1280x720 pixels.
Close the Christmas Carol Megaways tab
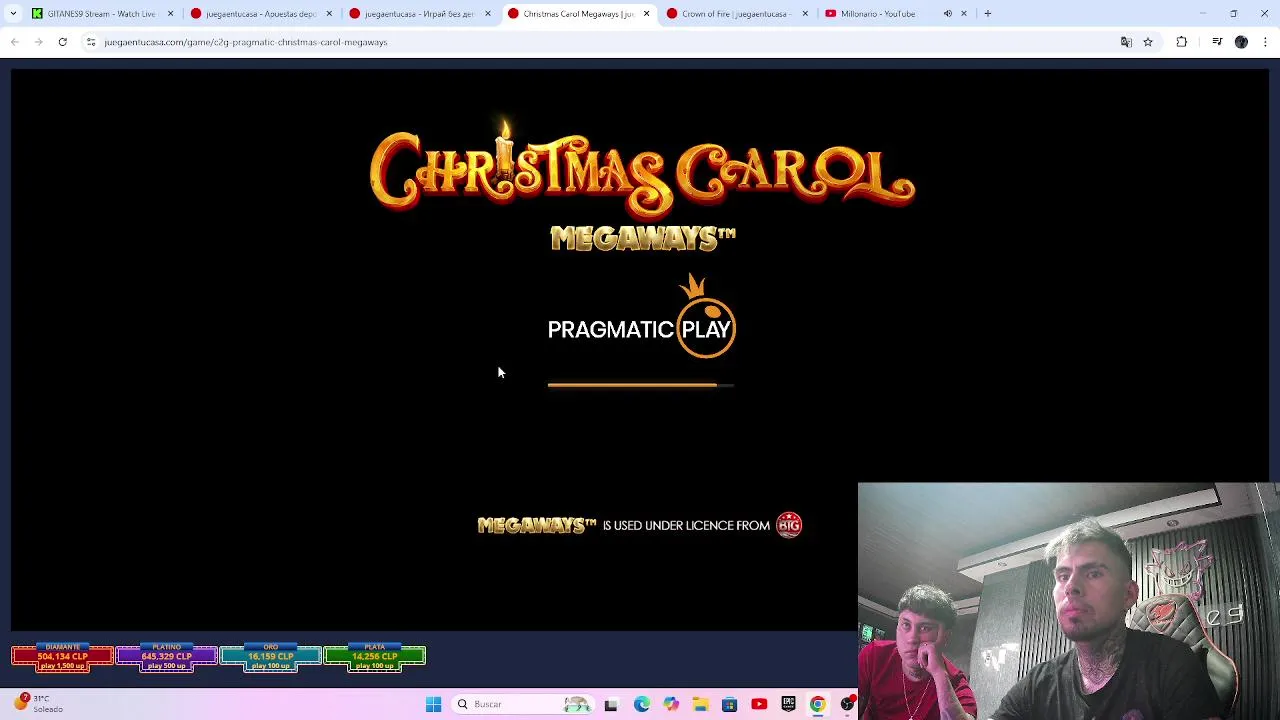tap(646, 14)
